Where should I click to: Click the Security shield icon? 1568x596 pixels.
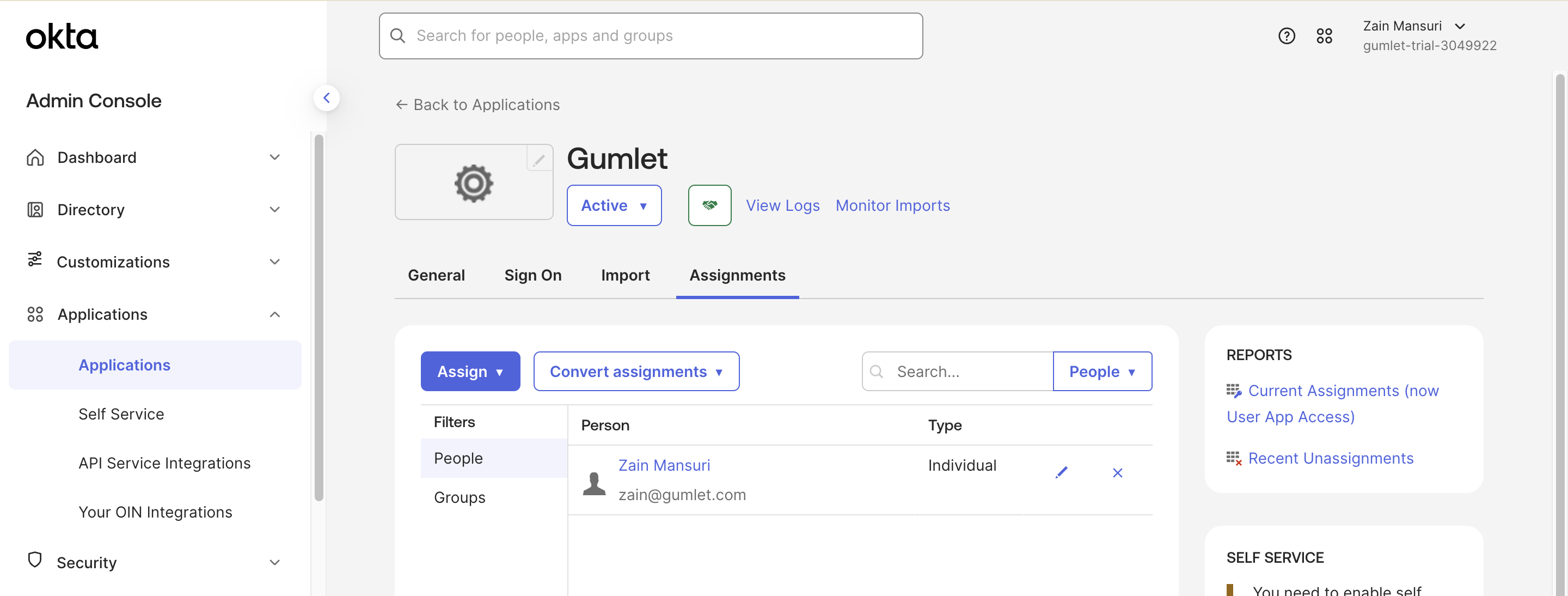pyautogui.click(x=35, y=559)
